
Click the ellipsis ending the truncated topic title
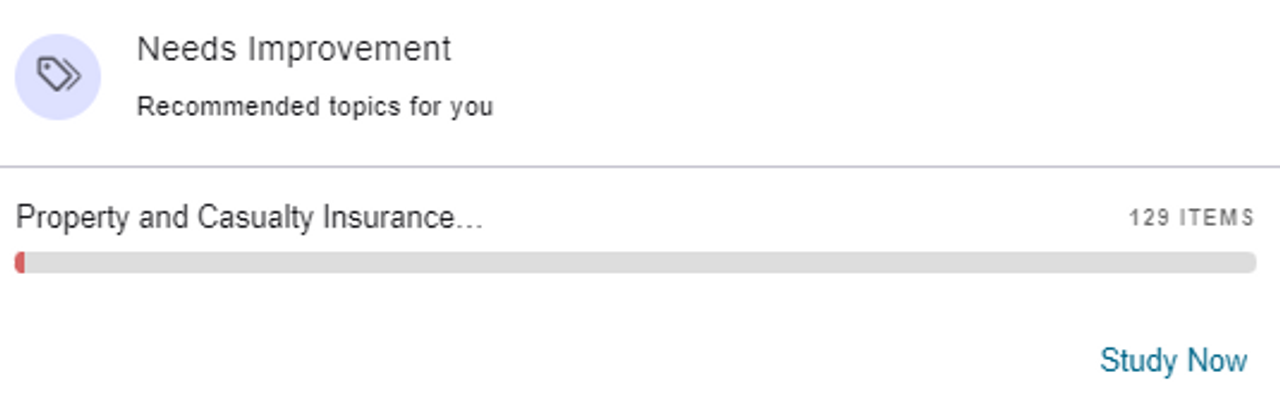(470, 220)
